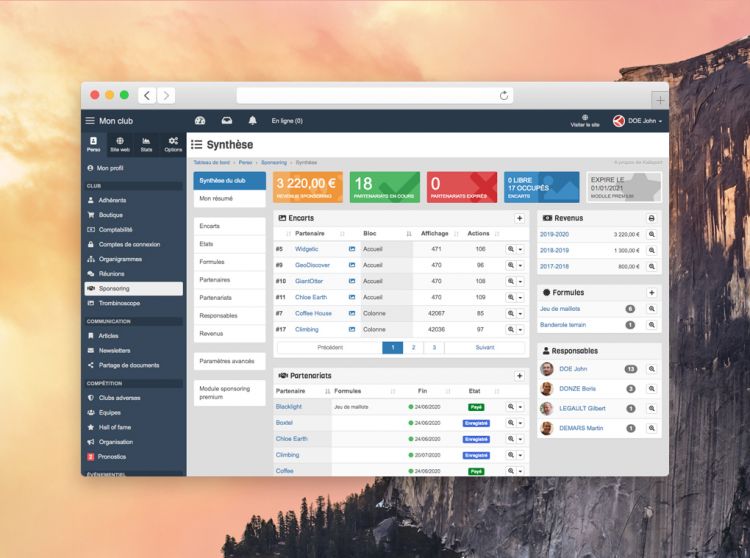This screenshot has width=750, height=558.
Task: Go forward with the browser forward arrow
Action: pos(166,96)
